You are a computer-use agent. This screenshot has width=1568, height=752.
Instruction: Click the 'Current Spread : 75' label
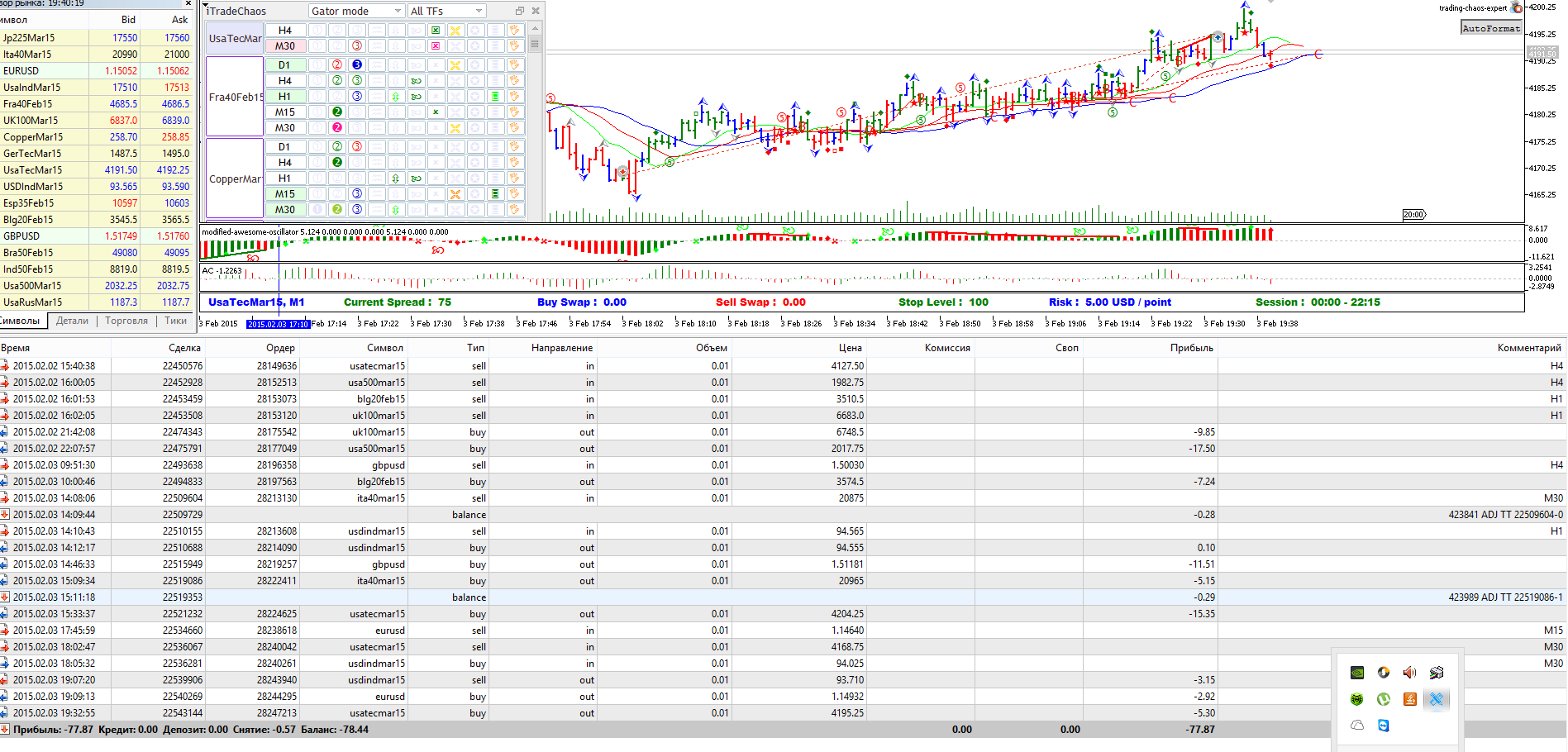pos(398,302)
